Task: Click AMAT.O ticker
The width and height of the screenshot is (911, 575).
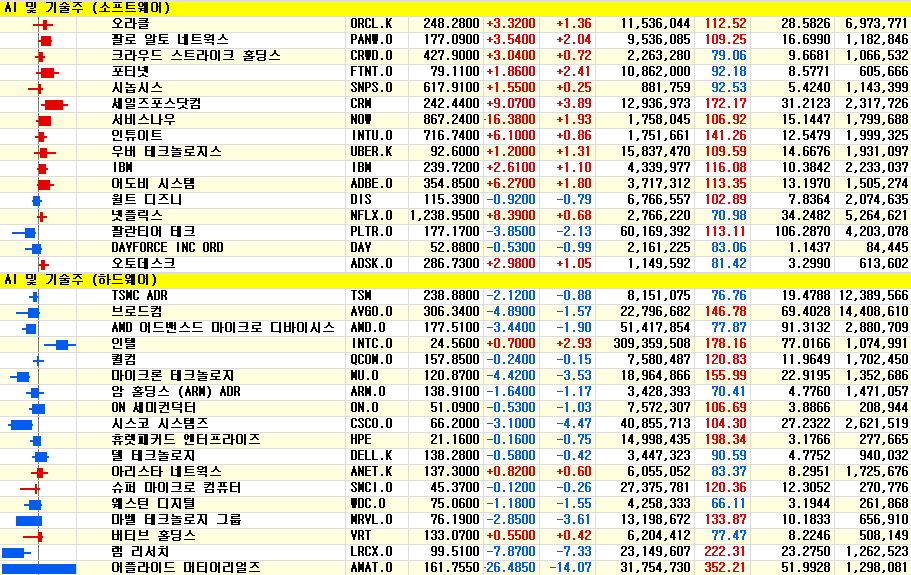Action: pyautogui.click(x=371, y=567)
